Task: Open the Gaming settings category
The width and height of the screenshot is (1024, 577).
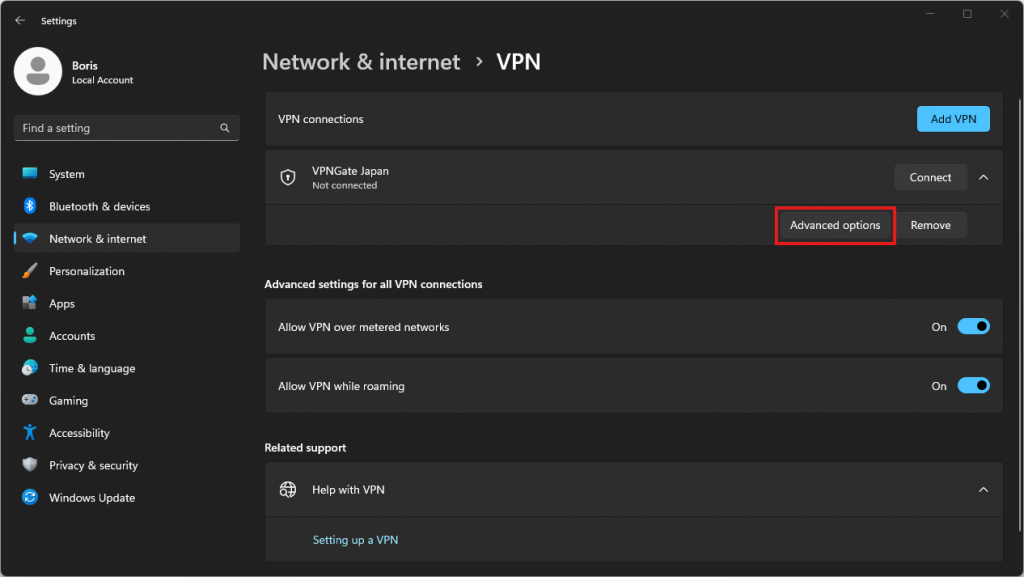Action: [68, 401]
